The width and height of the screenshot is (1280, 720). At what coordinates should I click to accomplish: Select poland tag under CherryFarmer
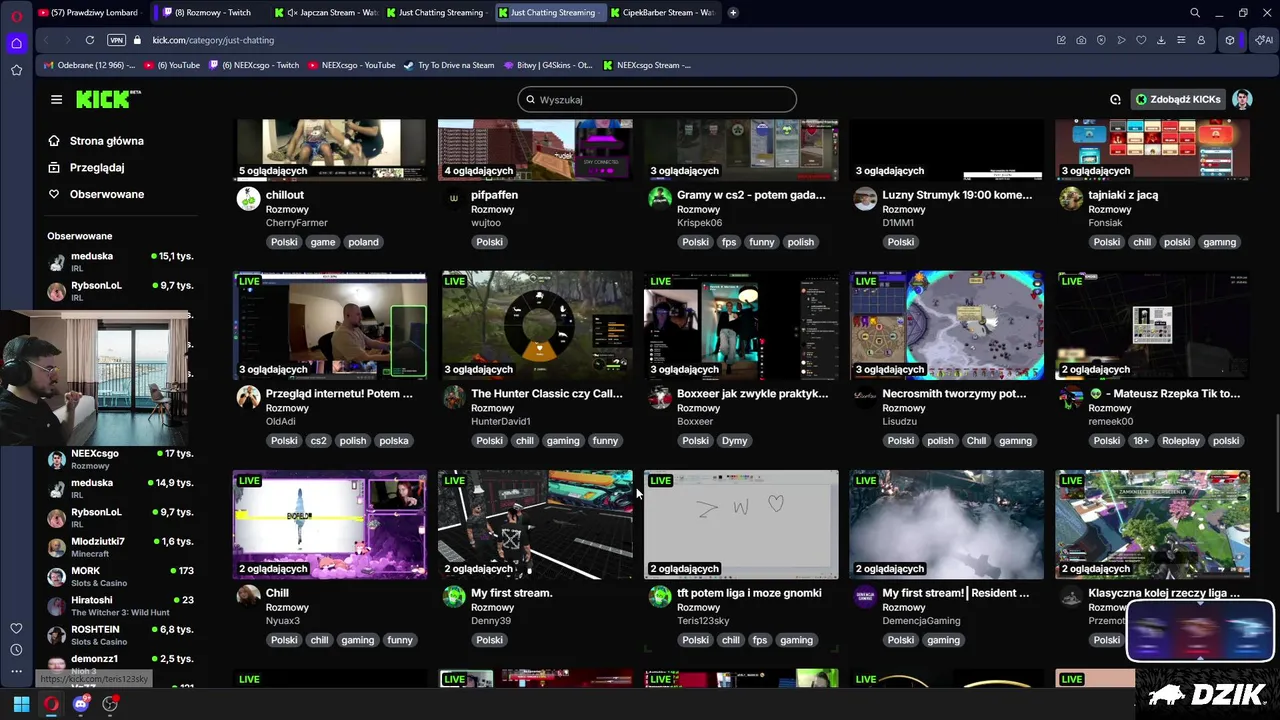(363, 242)
